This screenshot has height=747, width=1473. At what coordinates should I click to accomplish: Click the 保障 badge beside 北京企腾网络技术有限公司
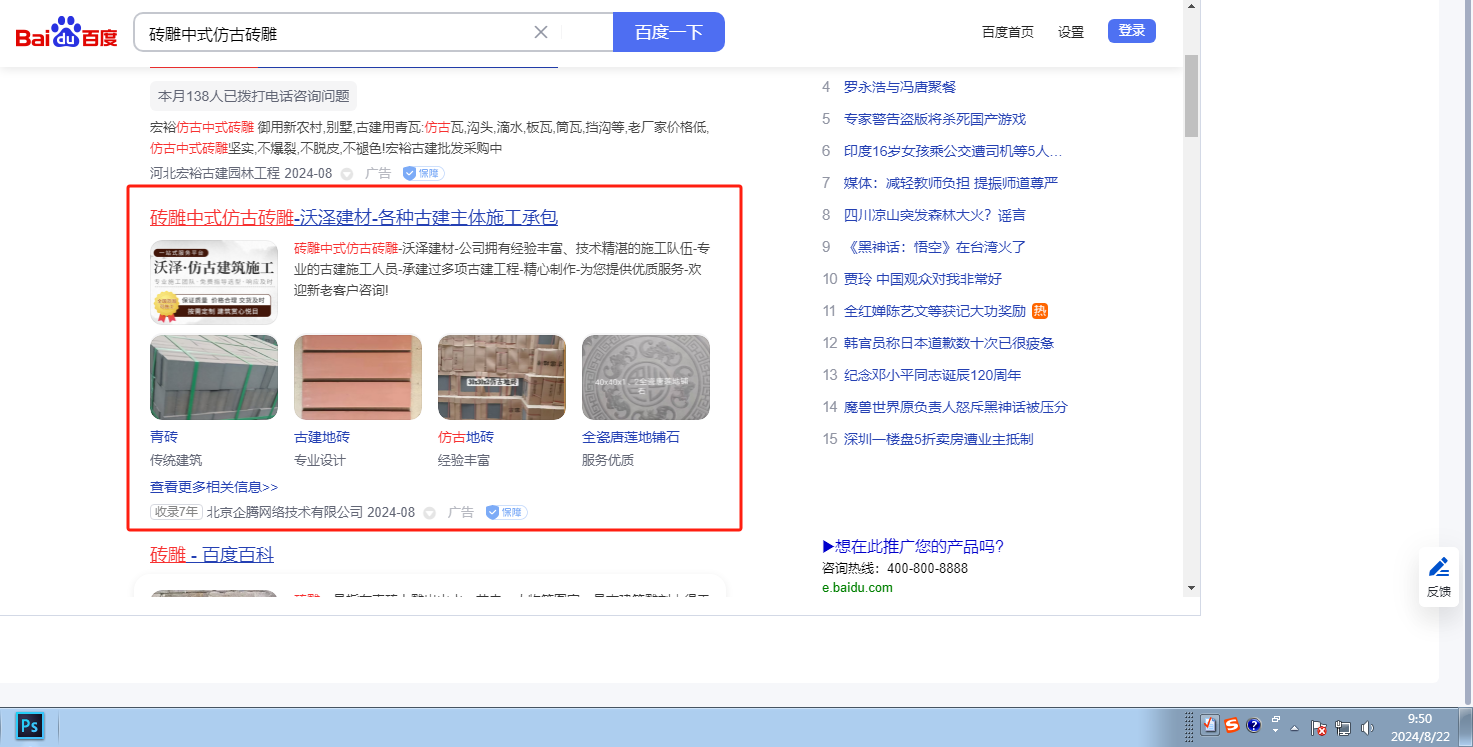point(506,512)
